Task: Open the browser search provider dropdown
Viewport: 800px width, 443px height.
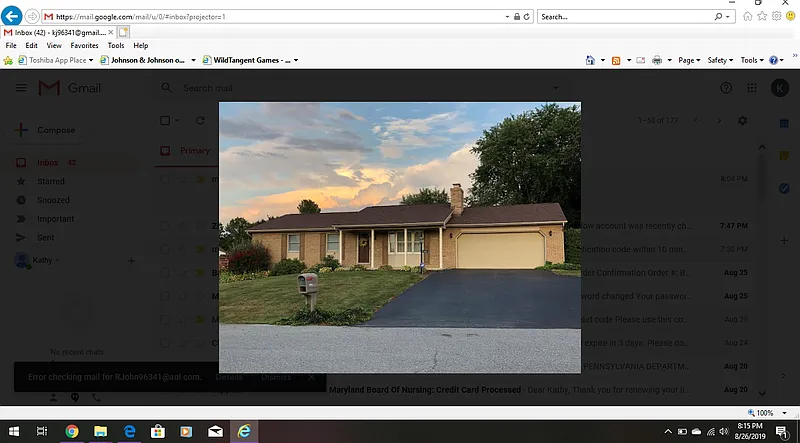Action: (x=728, y=17)
